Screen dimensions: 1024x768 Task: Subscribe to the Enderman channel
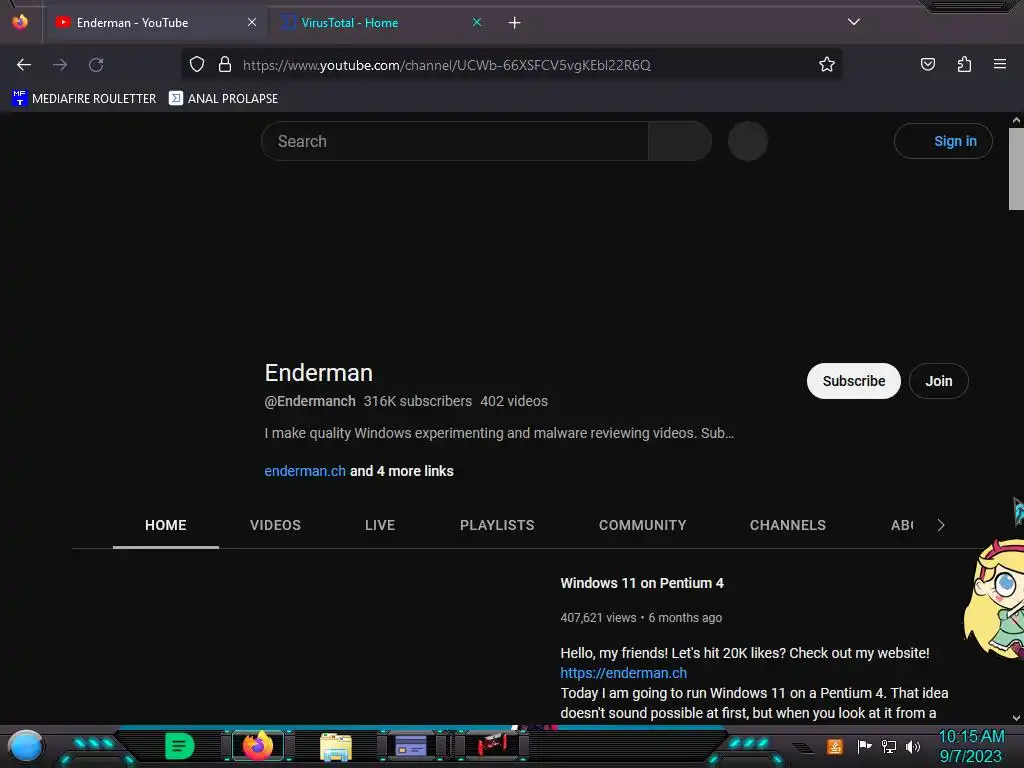point(854,381)
